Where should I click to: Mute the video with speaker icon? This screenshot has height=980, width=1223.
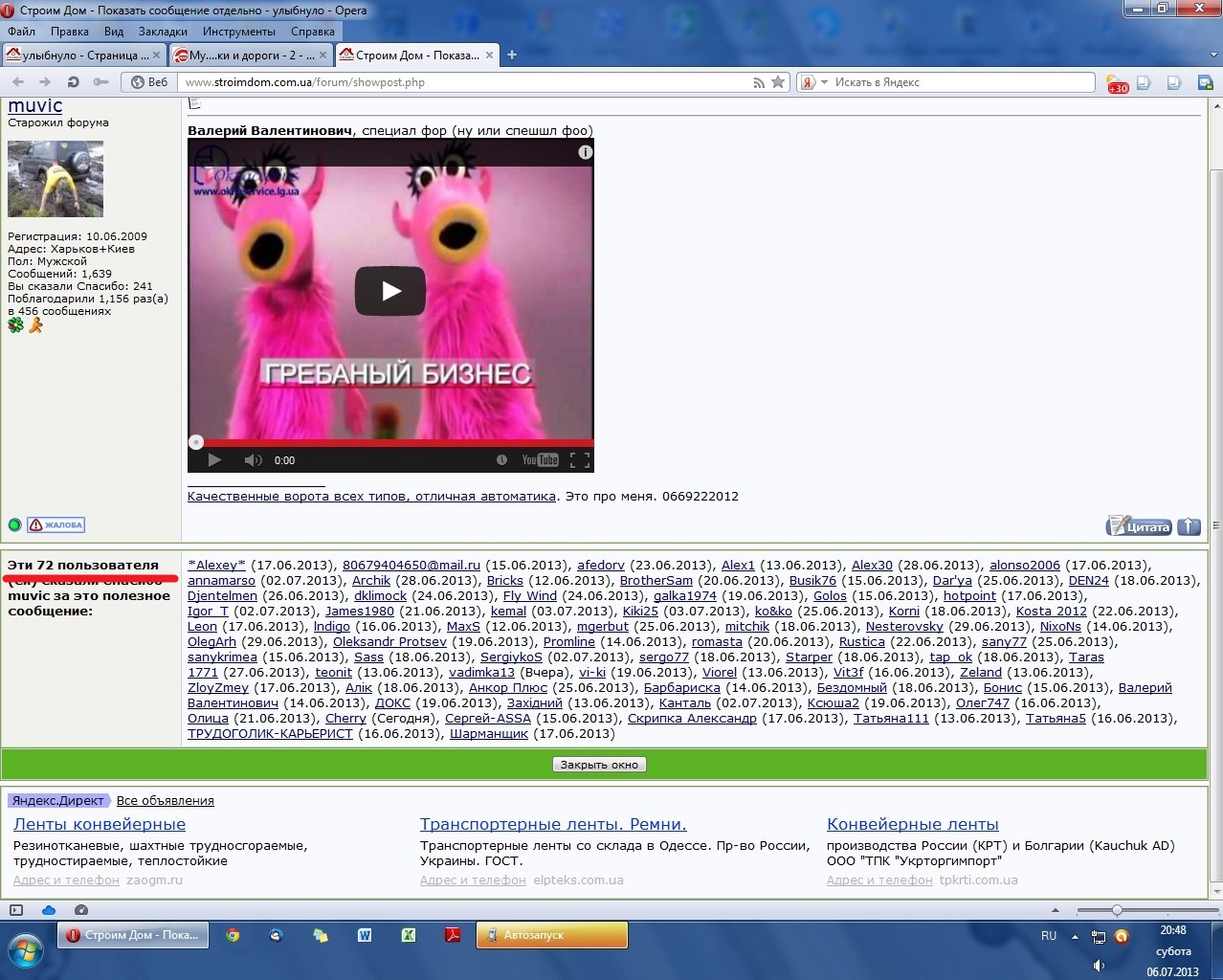[253, 460]
